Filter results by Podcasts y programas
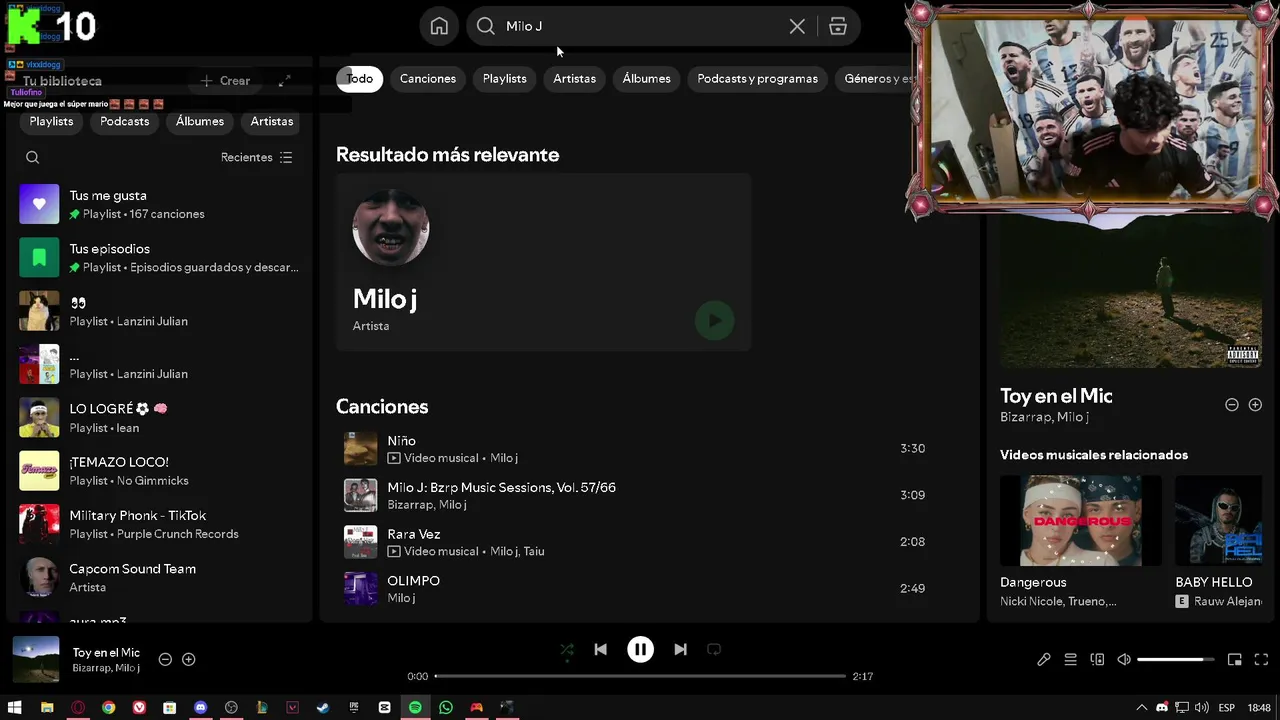 (x=757, y=79)
